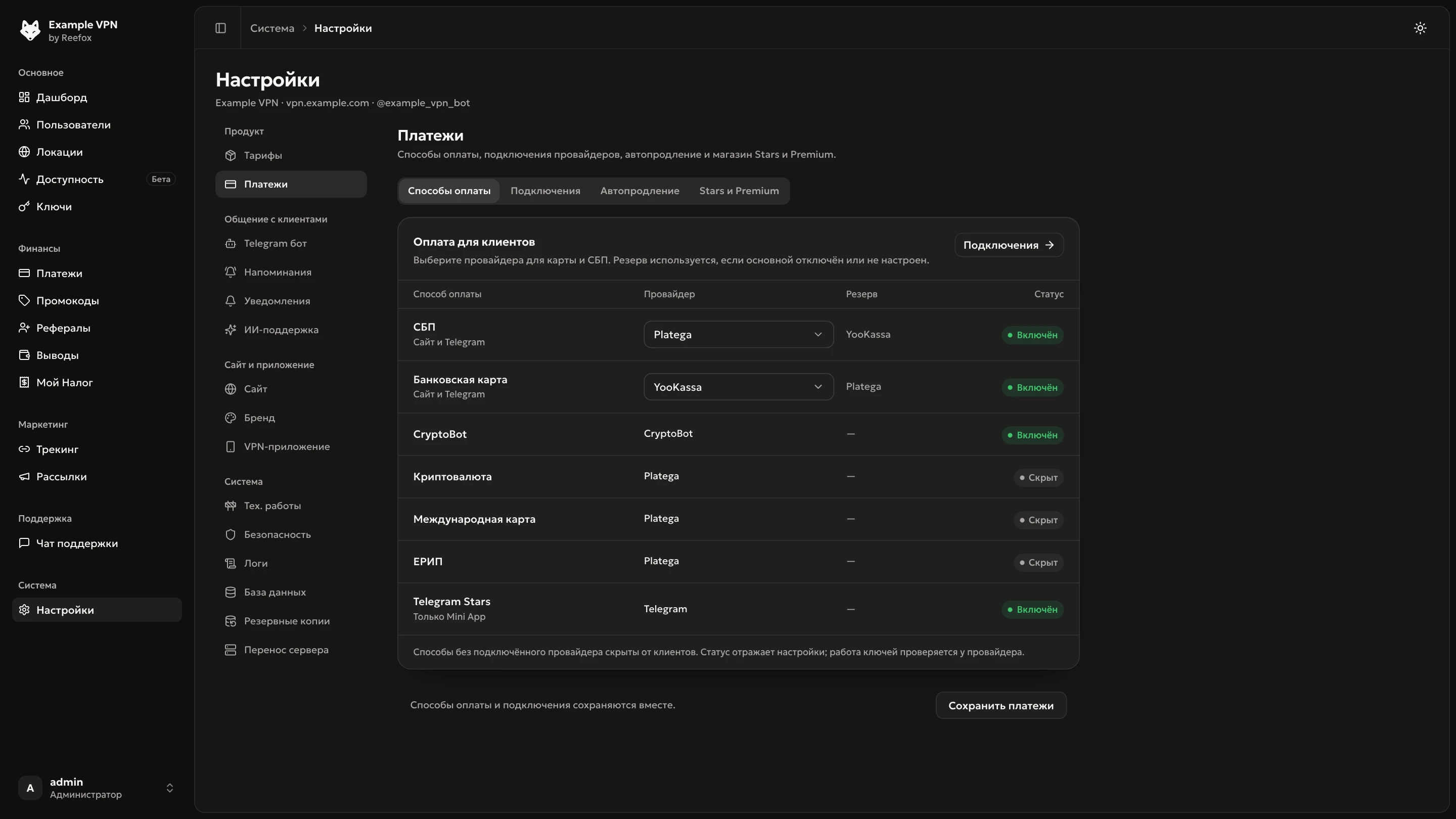Expand the СБП provider dropdown showing Platega

click(x=738, y=335)
